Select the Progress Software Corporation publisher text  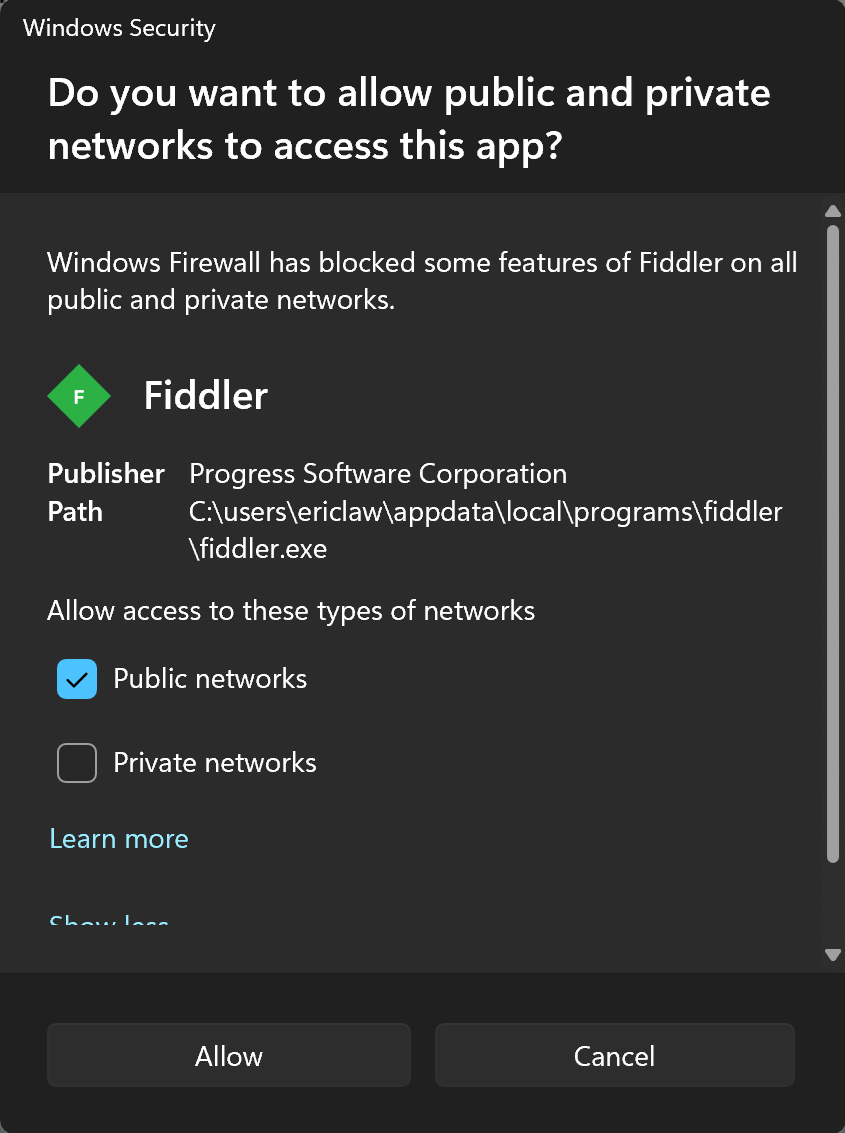coord(378,474)
